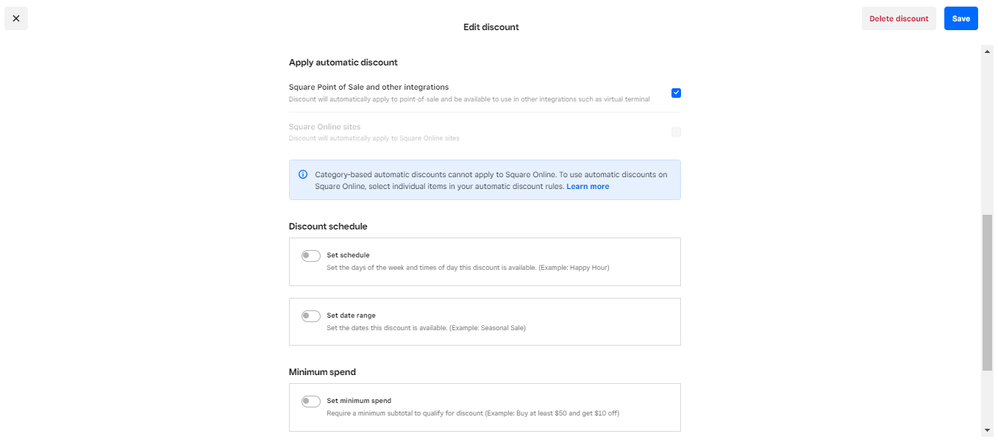Click the vertical scrollbar thumb
The image size is (998, 442).
[987, 292]
